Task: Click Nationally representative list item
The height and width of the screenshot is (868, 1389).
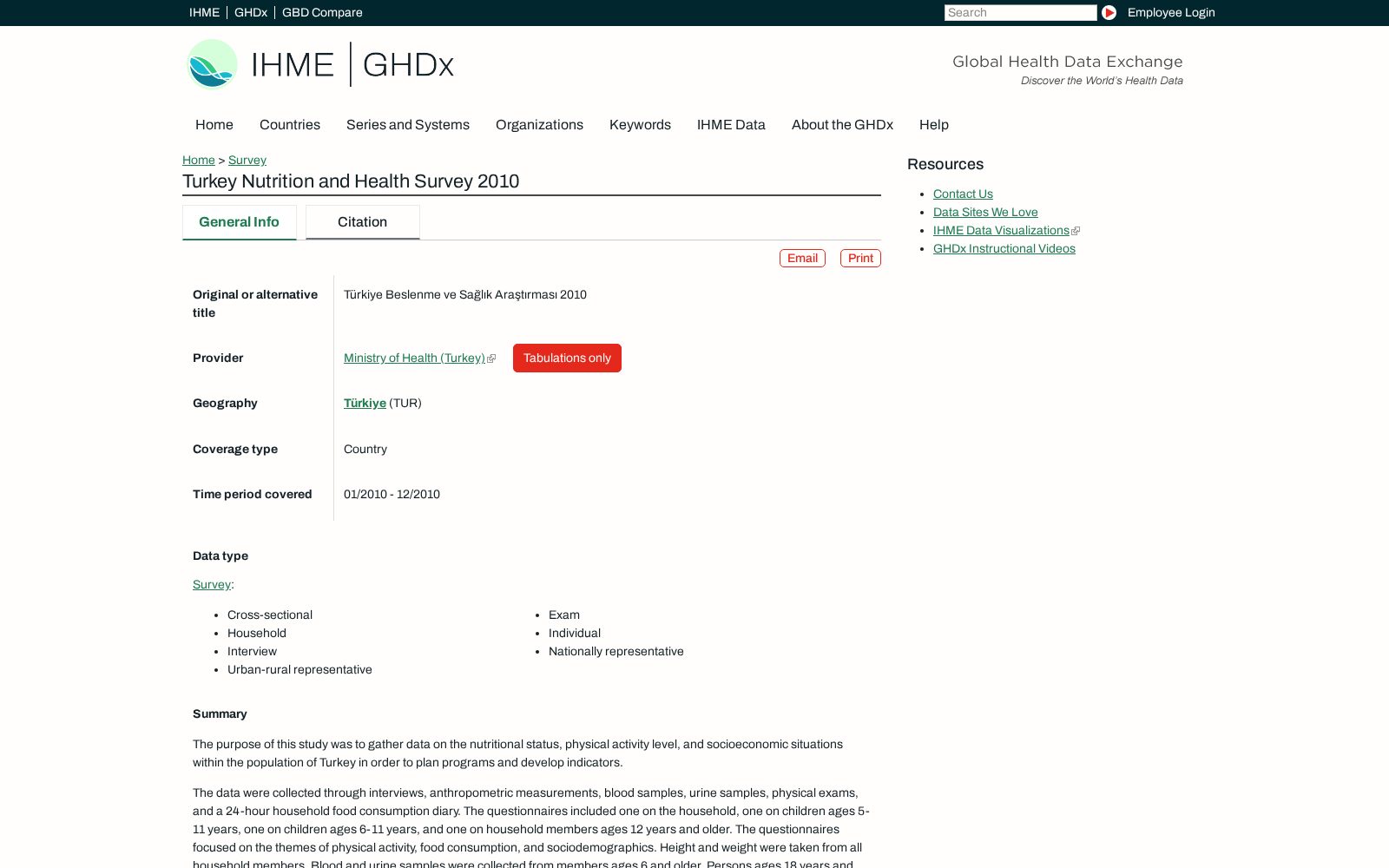Action: 616,651
